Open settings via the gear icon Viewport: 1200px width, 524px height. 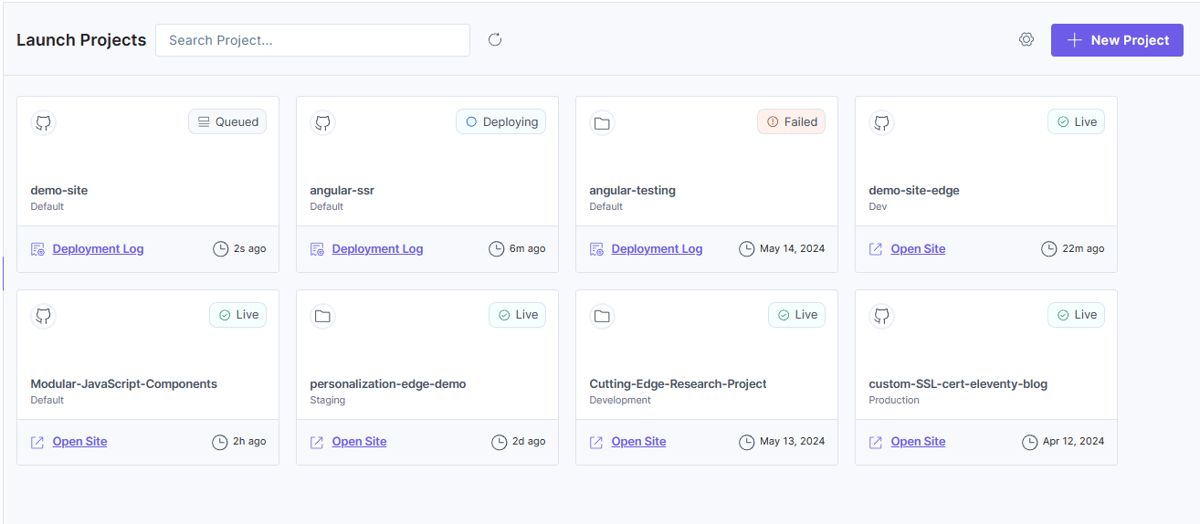(x=1026, y=40)
